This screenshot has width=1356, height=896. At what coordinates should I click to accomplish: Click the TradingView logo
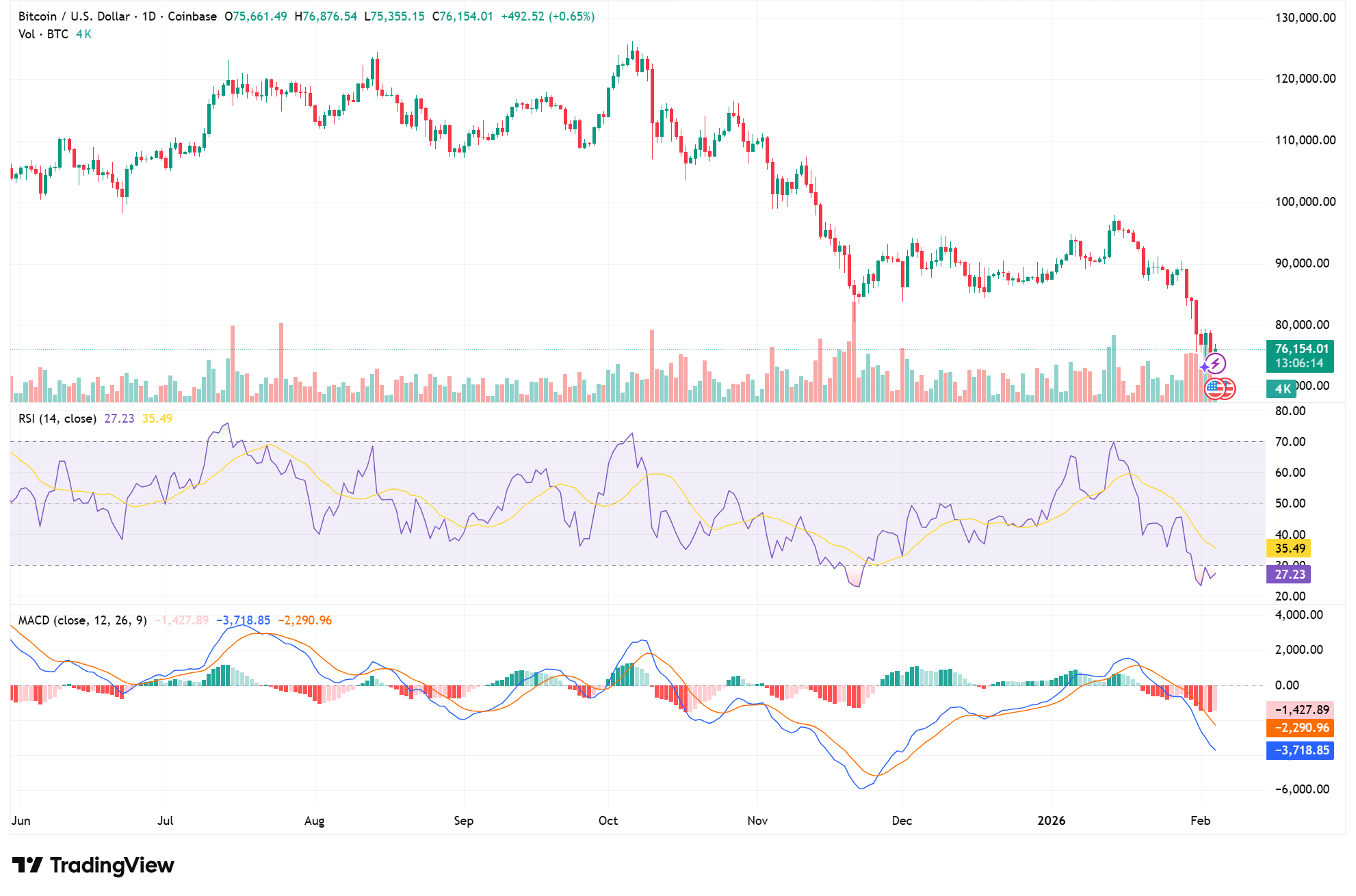pos(90,865)
